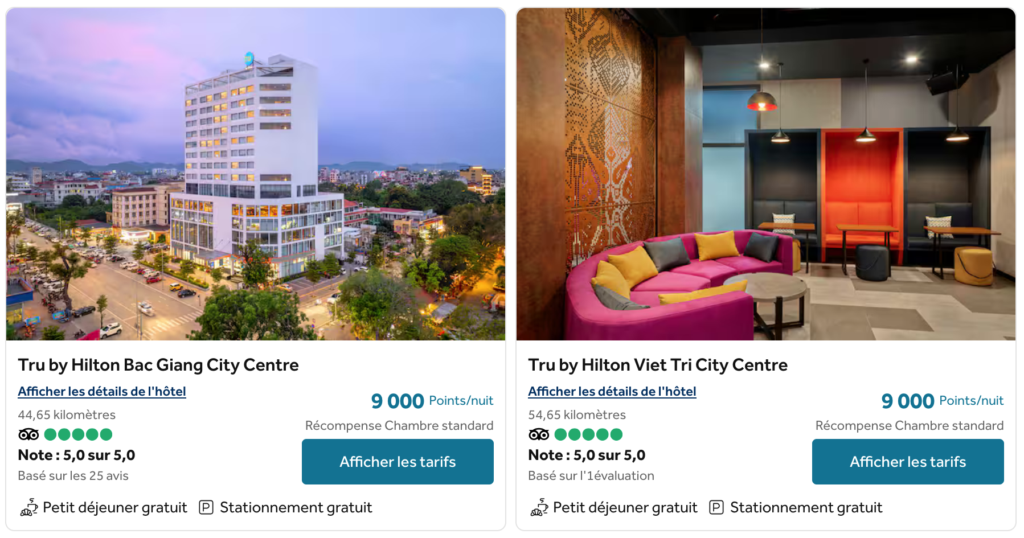Image resolution: width=1024 pixels, height=538 pixels.
Task: Click Tru by Hilton Viet Tri title
Action: point(658,365)
